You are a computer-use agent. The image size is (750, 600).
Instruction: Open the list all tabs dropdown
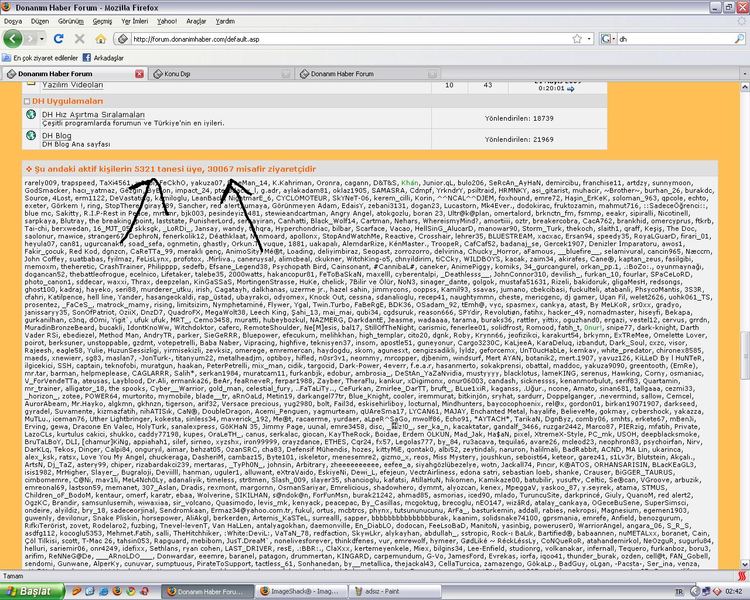tap(745, 74)
